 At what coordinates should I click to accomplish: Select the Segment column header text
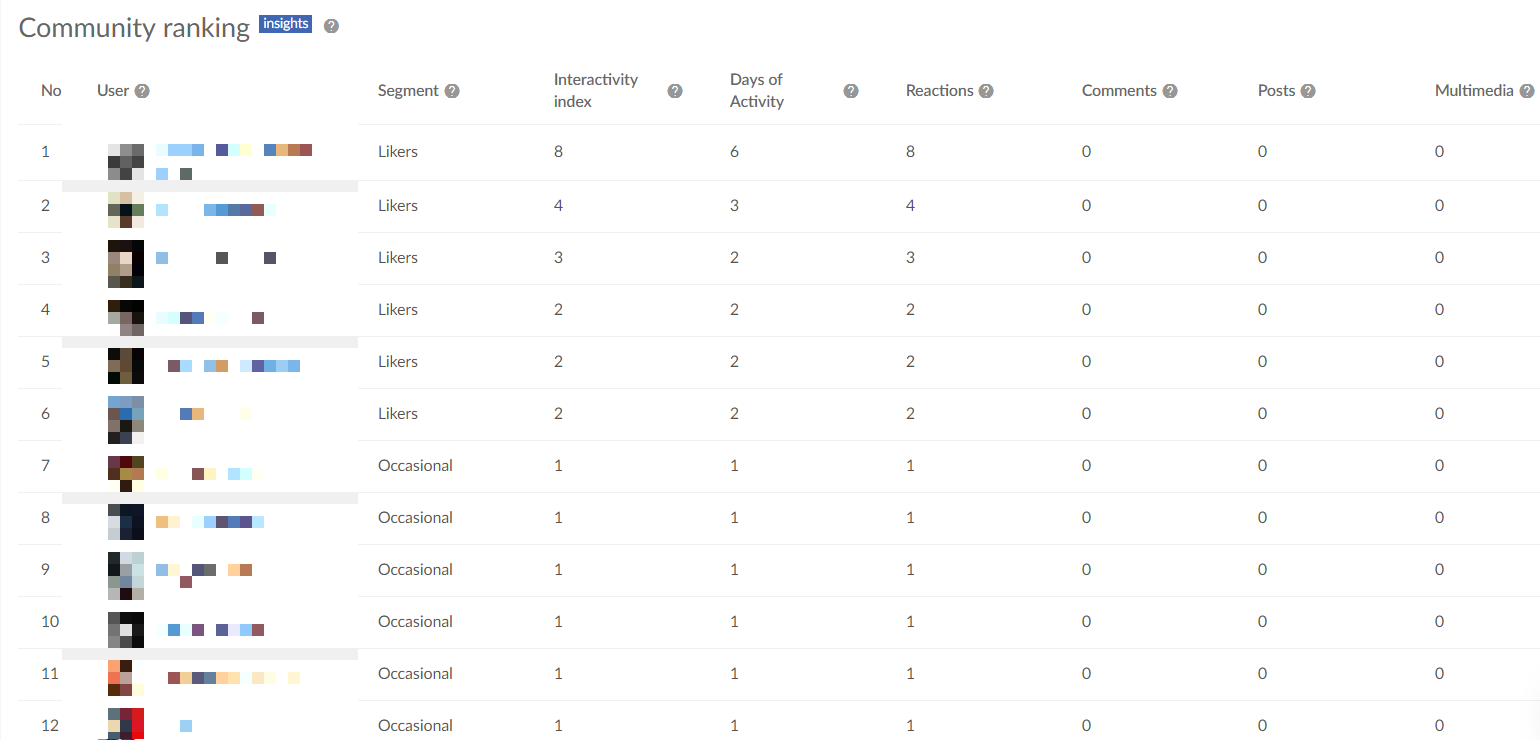[x=408, y=91]
